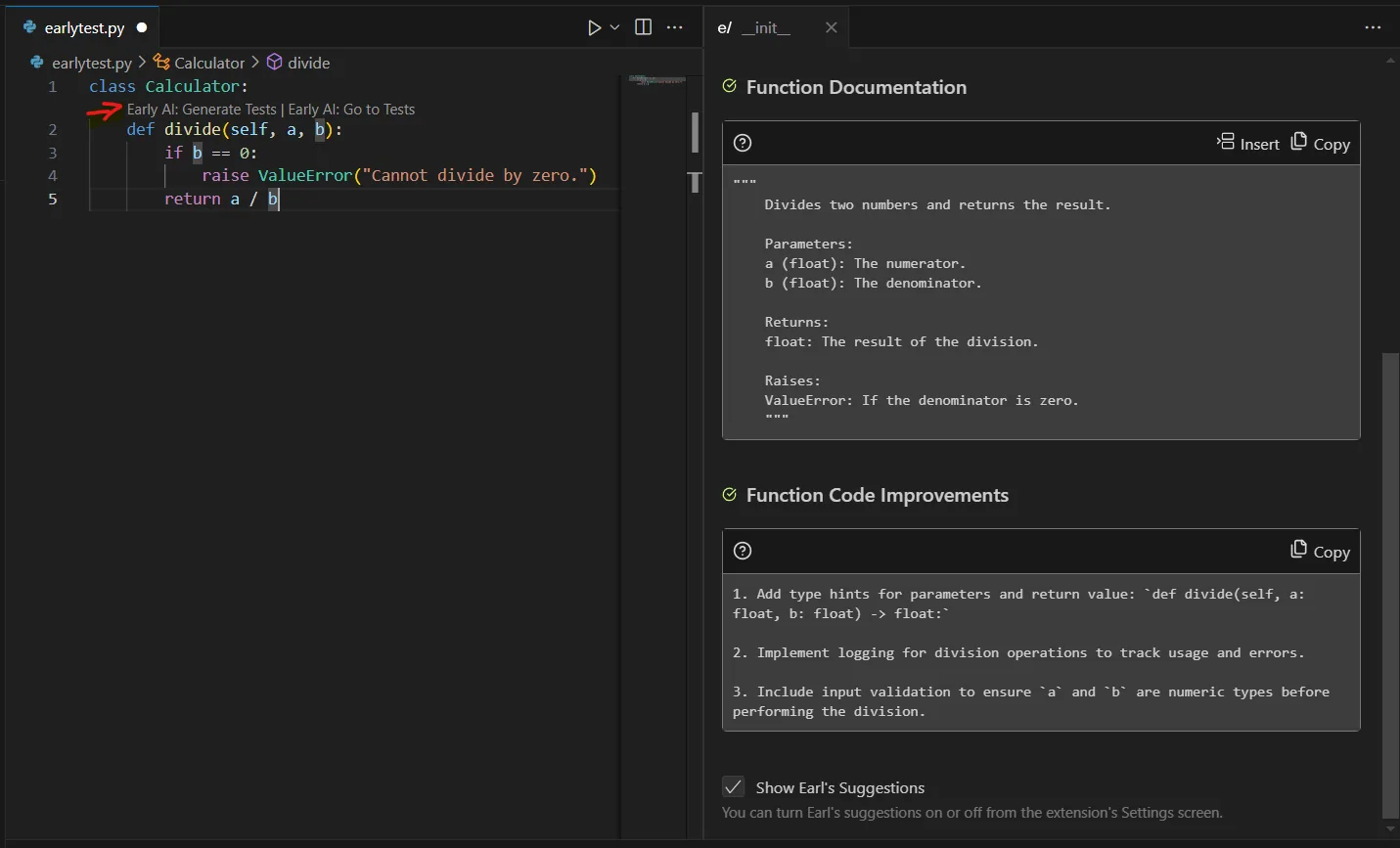The image size is (1400, 848).
Task: Click the Python file icon on earlytest.py tab
Action: pos(30,27)
